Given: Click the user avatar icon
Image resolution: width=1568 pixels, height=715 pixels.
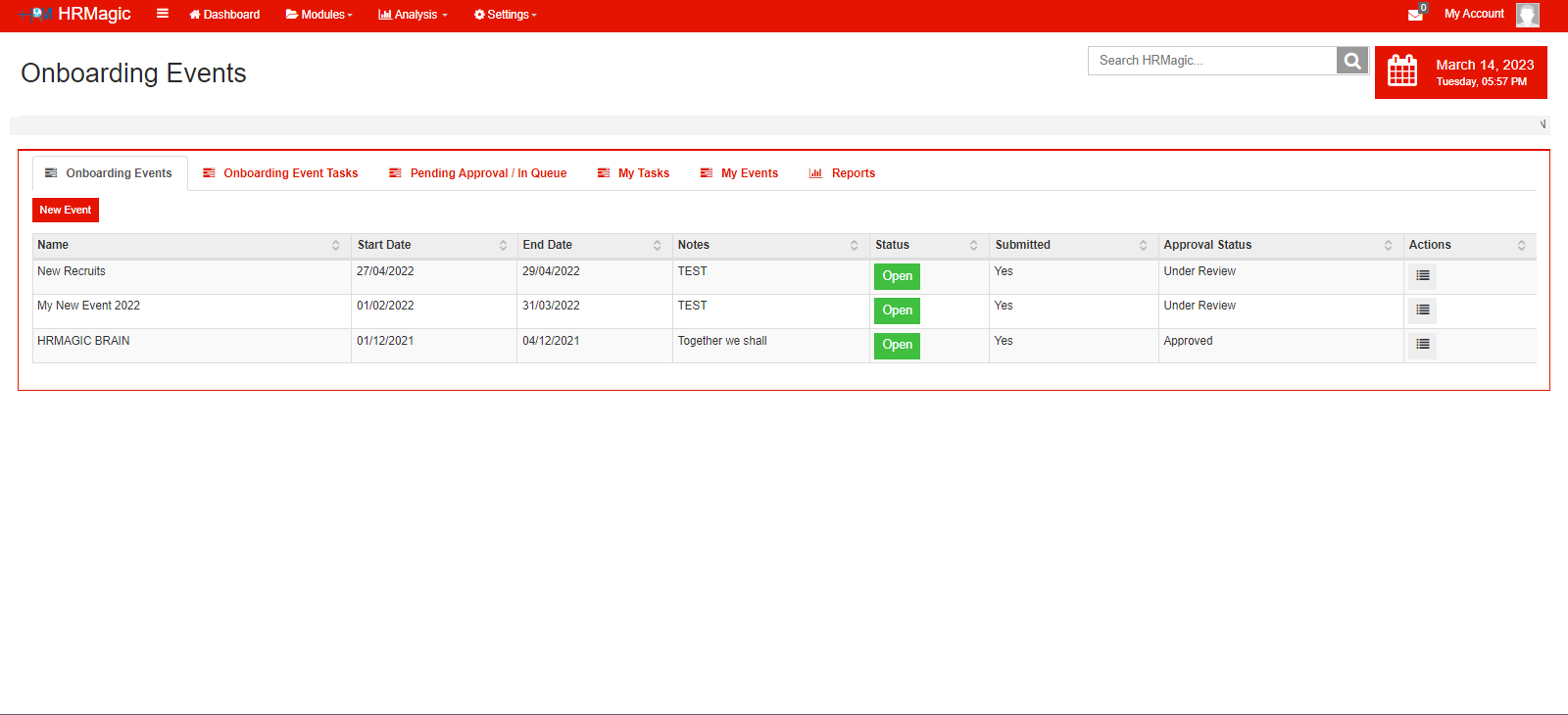Looking at the screenshot, I should pyautogui.click(x=1527, y=15).
